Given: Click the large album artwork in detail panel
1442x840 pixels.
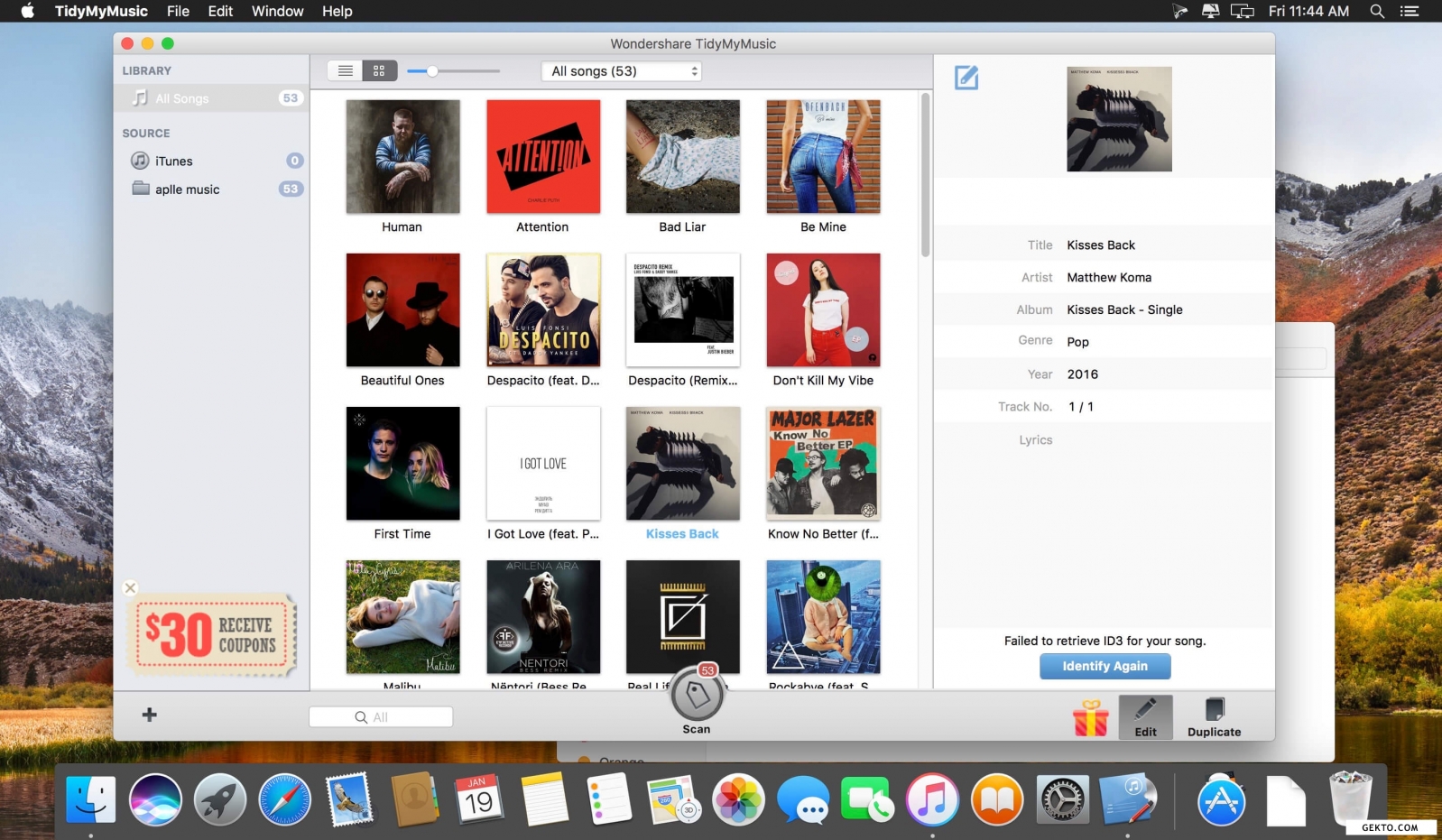Looking at the screenshot, I should coord(1119,119).
